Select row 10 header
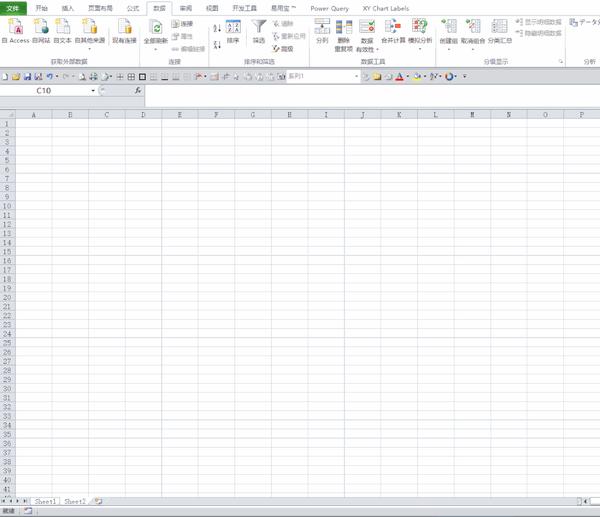The width and height of the screenshot is (600, 517). 7,206
